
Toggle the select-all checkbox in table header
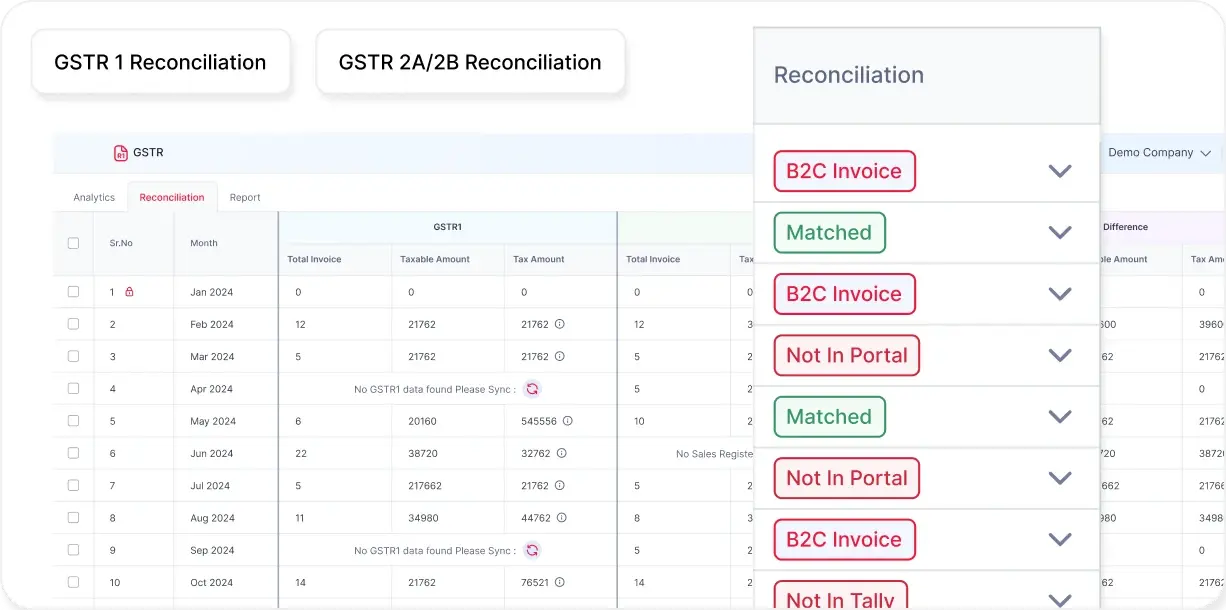pos(73,243)
